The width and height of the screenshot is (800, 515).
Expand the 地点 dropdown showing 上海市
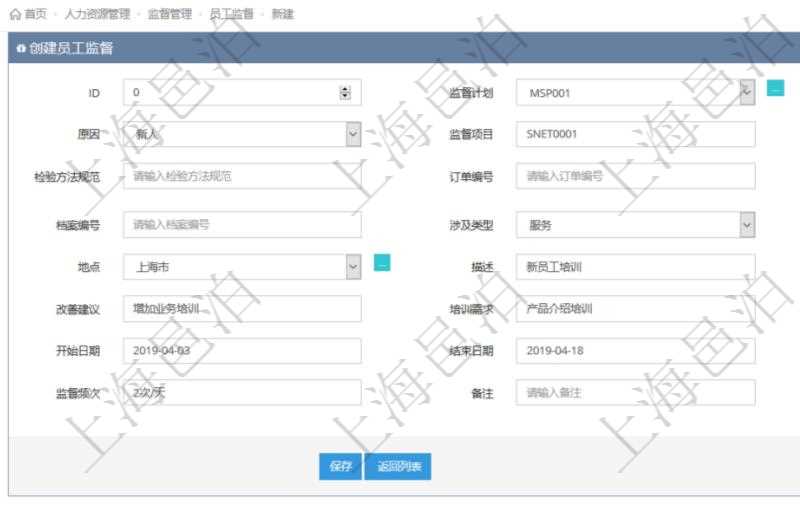[x=353, y=267]
